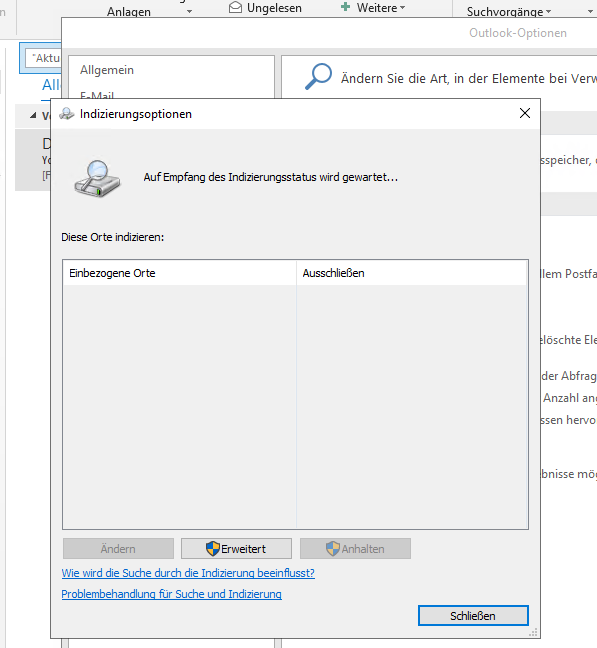Click the magnifier drive indexing icon
Image resolution: width=597 pixels, height=648 pixels.
click(97, 178)
